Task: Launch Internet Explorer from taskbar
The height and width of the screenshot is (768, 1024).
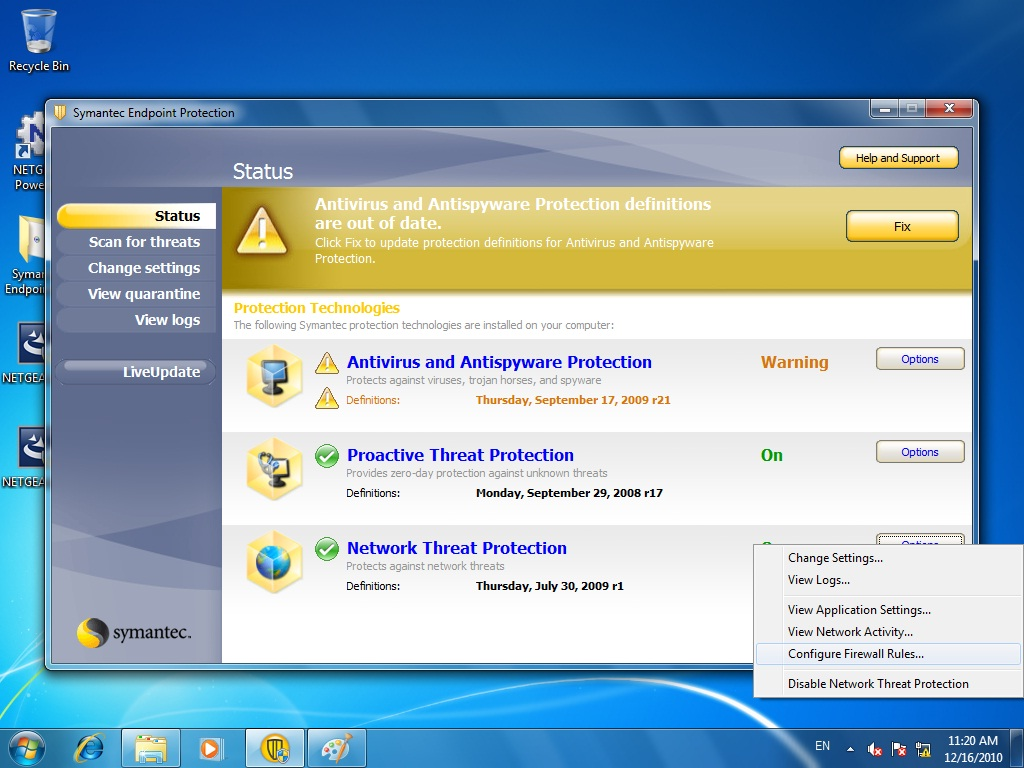Action: tap(89, 748)
